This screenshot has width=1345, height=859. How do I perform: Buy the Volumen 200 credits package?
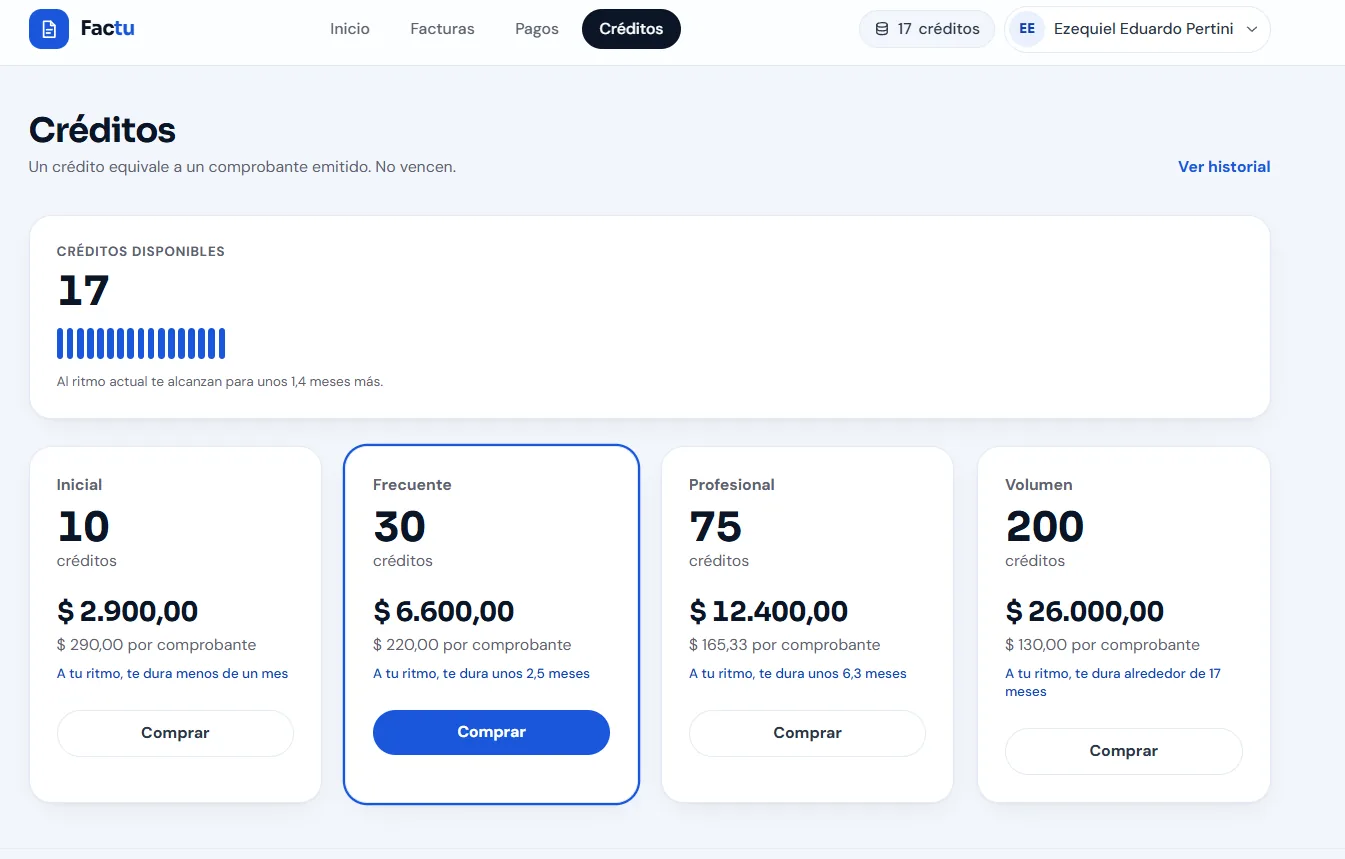(x=1123, y=751)
